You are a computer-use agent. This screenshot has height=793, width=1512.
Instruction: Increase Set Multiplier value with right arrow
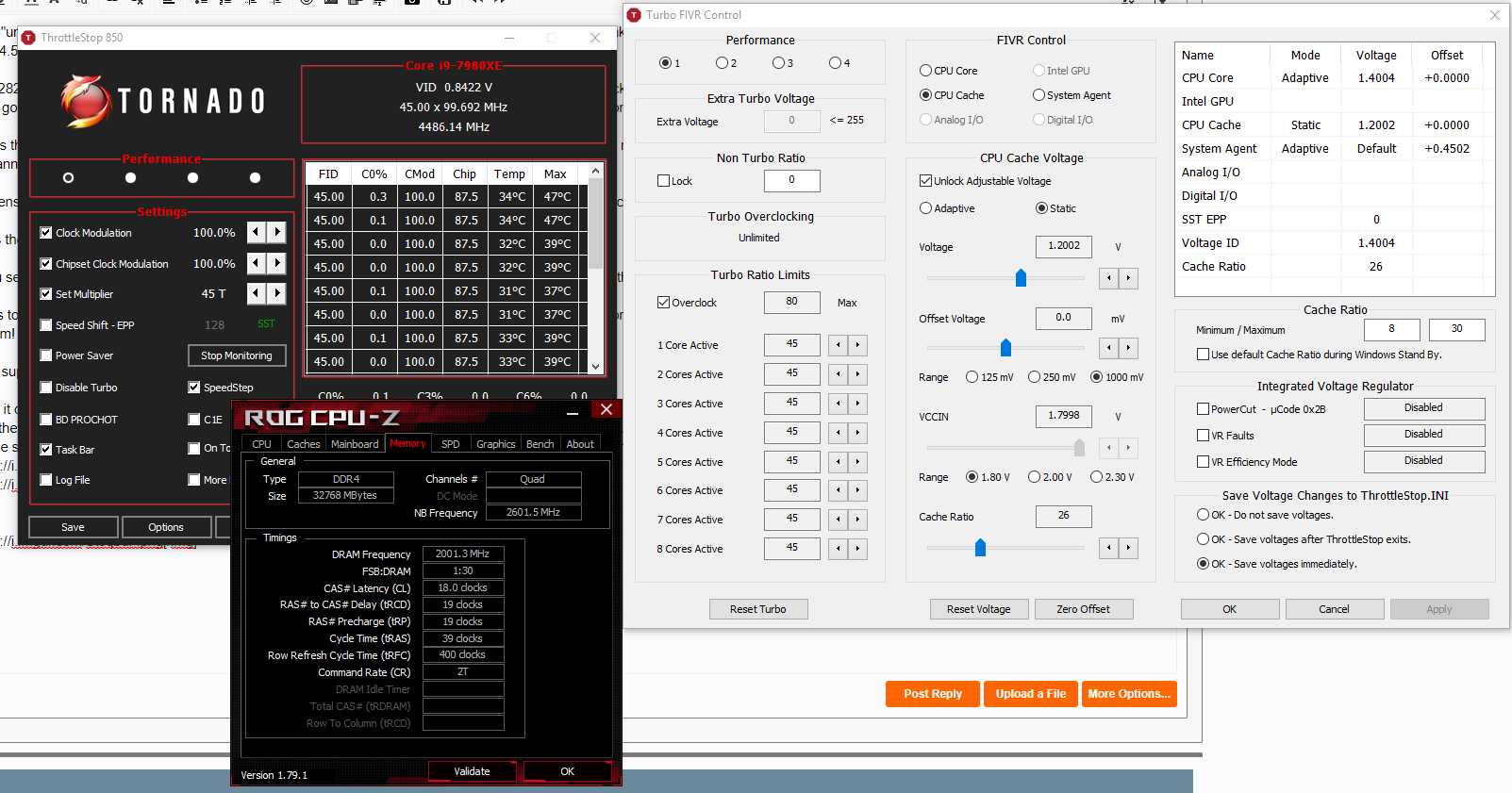[276, 293]
